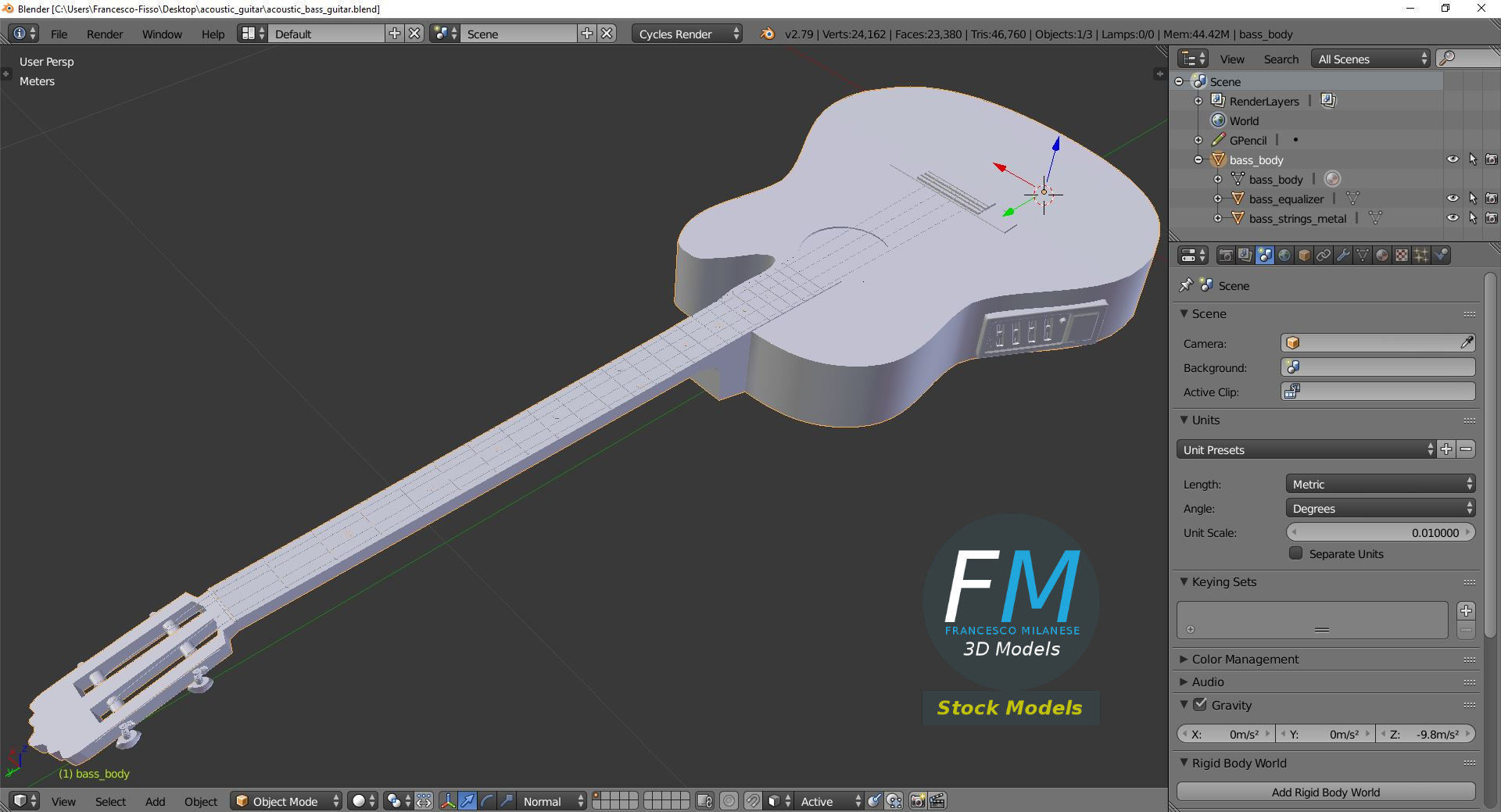
Task: Open the viewport Select menu
Action: pyautogui.click(x=110, y=801)
